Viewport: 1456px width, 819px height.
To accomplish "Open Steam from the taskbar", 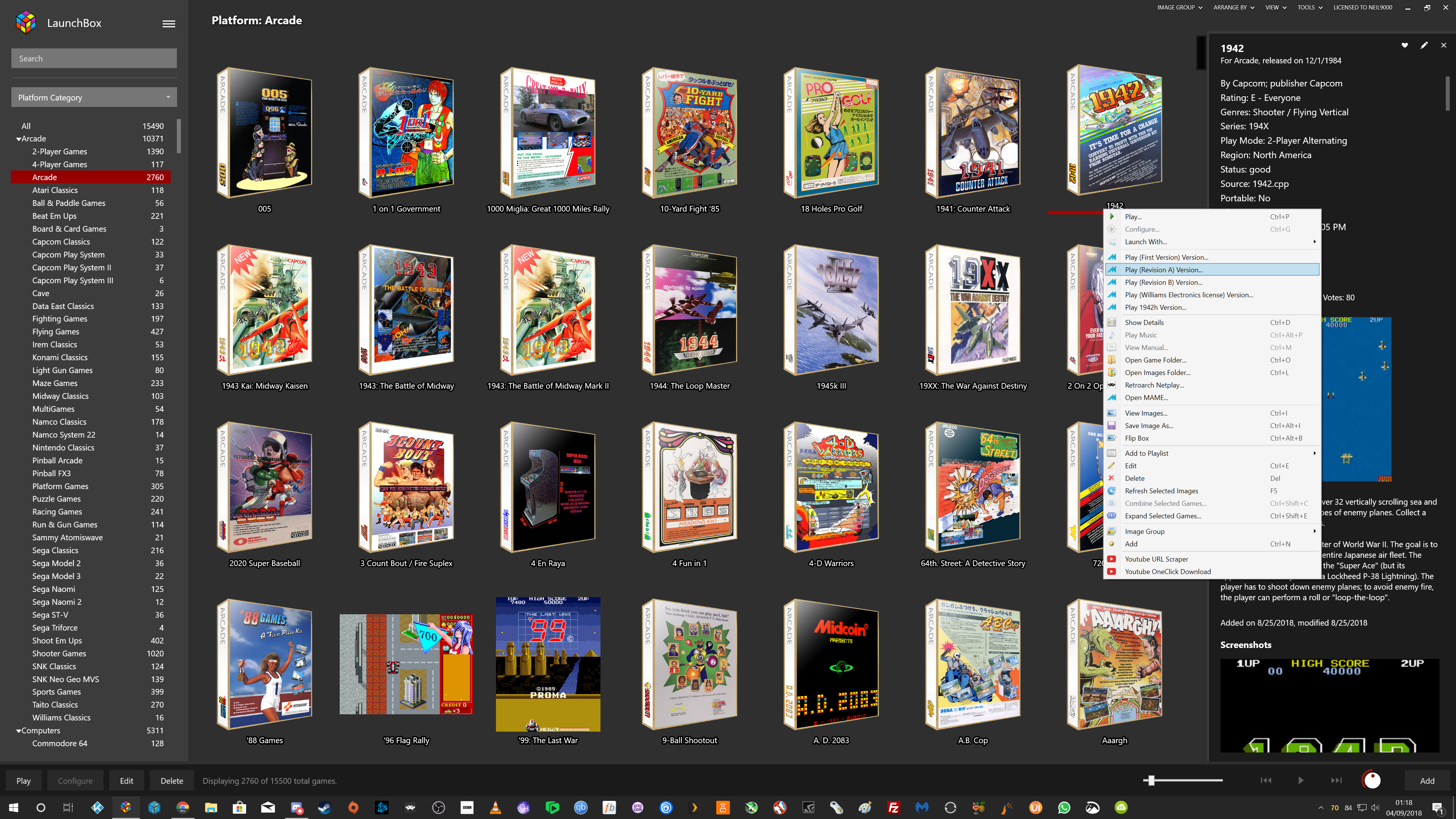I will (x=325, y=807).
